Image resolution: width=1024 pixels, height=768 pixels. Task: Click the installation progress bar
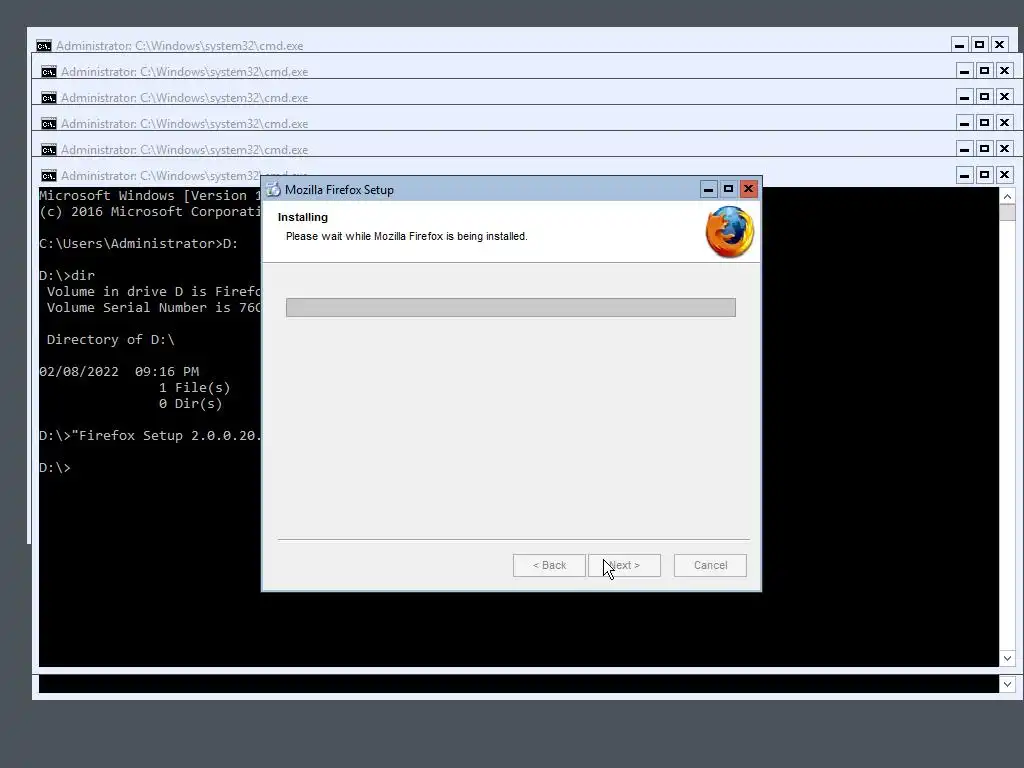point(511,308)
